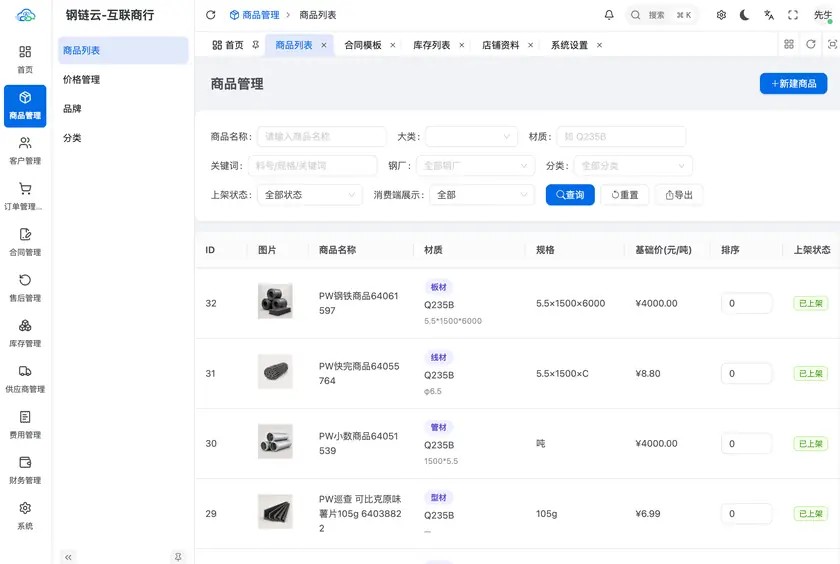Viewport: 840px width, 564px height.
Task: Click the 新建商品 button
Action: [793, 84]
